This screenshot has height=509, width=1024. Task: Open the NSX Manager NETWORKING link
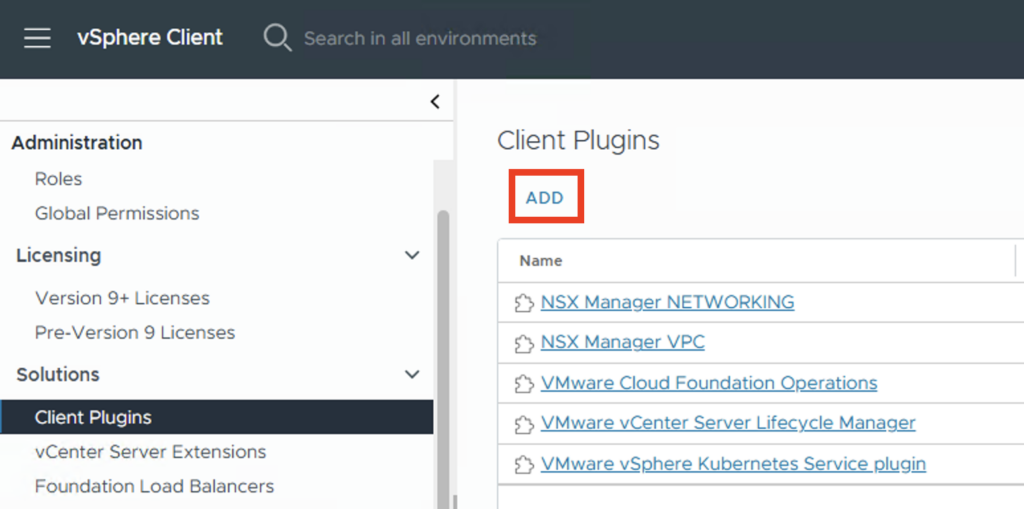click(667, 302)
